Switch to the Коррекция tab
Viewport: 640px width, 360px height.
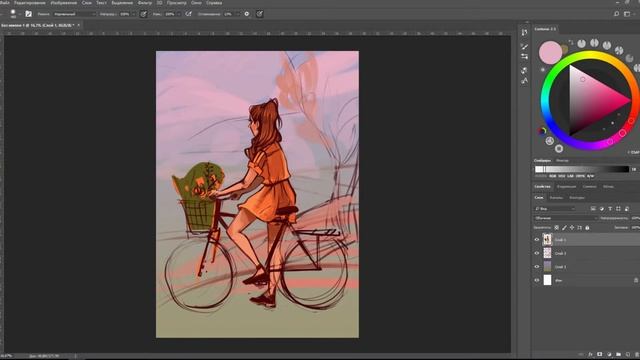tap(566, 187)
